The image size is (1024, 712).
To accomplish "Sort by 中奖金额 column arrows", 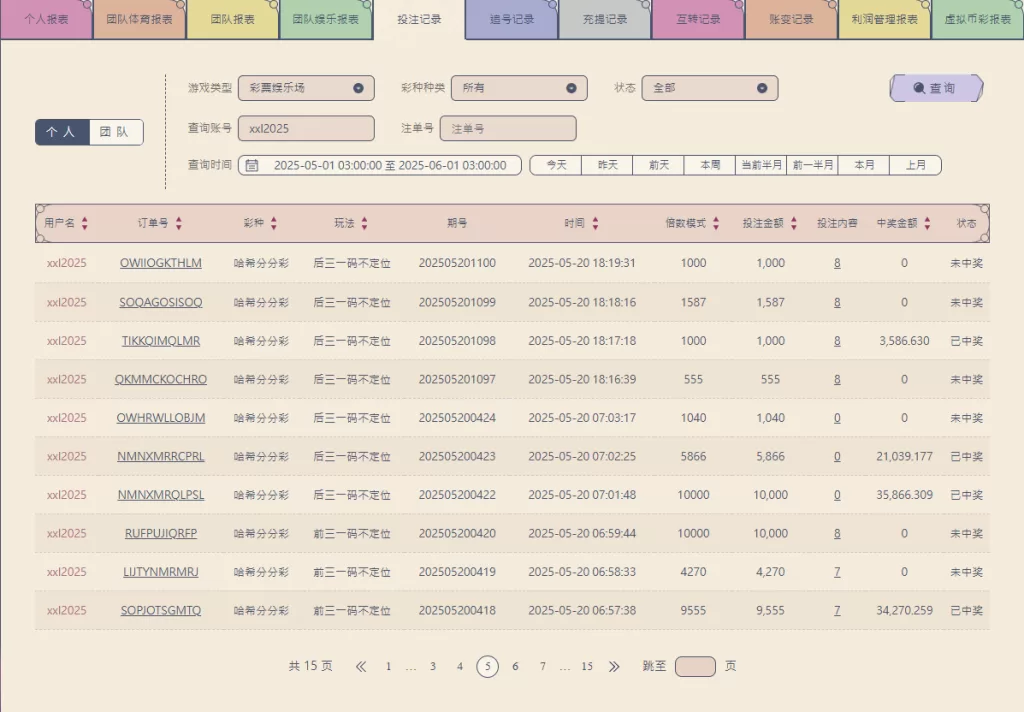I will (x=928, y=224).
